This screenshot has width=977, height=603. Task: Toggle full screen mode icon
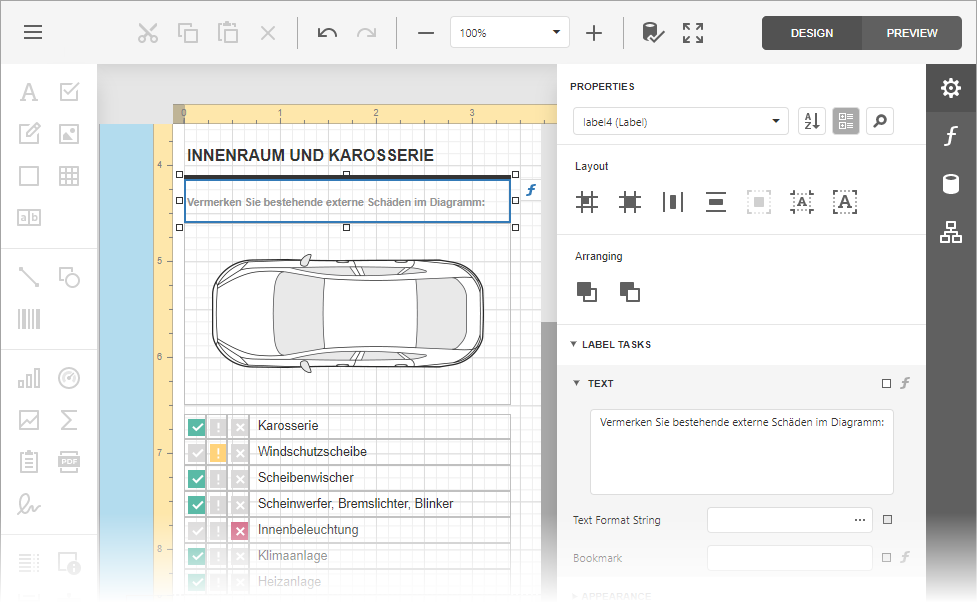pos(693,32)
